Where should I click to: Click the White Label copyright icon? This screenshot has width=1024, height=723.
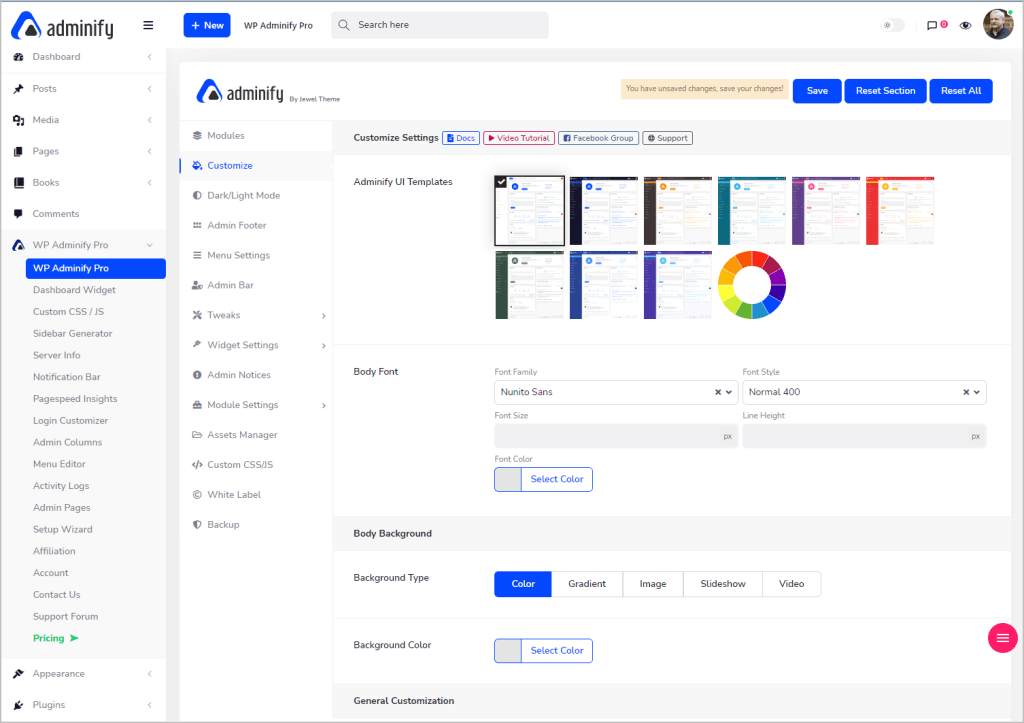click(x=197, y=494)
